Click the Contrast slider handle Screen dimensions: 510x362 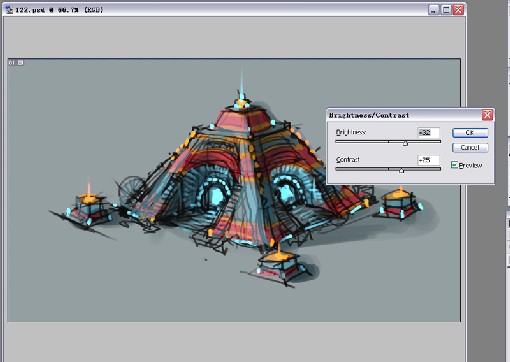pos(401,170)
